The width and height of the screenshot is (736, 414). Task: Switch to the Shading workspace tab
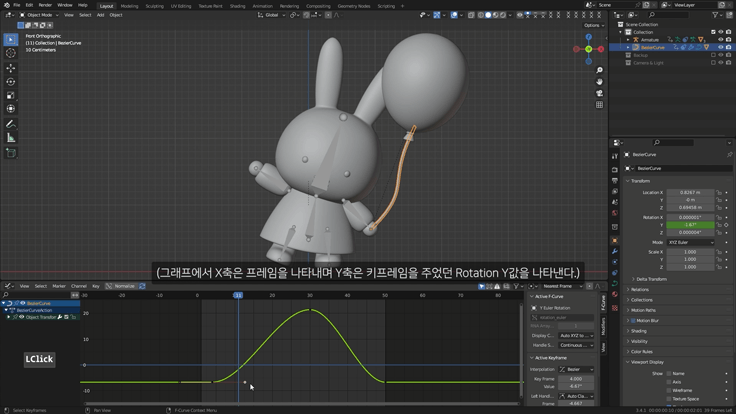pos(238,6)
